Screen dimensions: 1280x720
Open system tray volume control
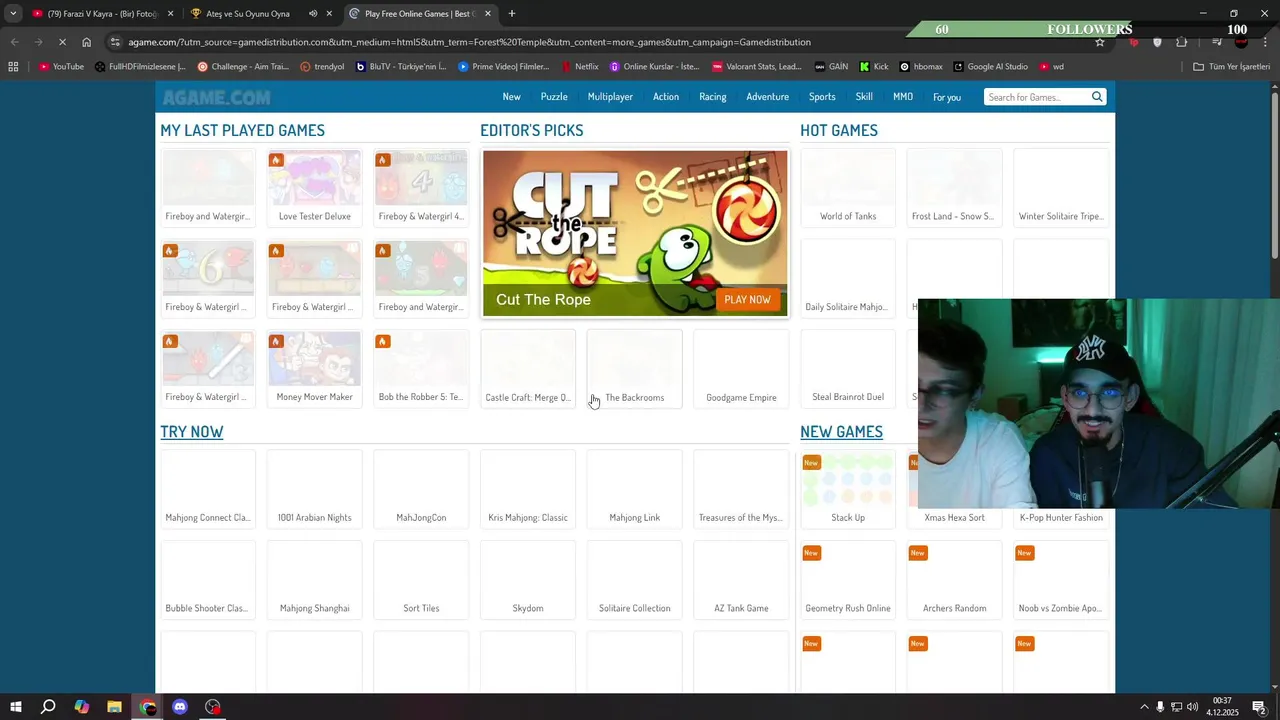[1192, 707]
